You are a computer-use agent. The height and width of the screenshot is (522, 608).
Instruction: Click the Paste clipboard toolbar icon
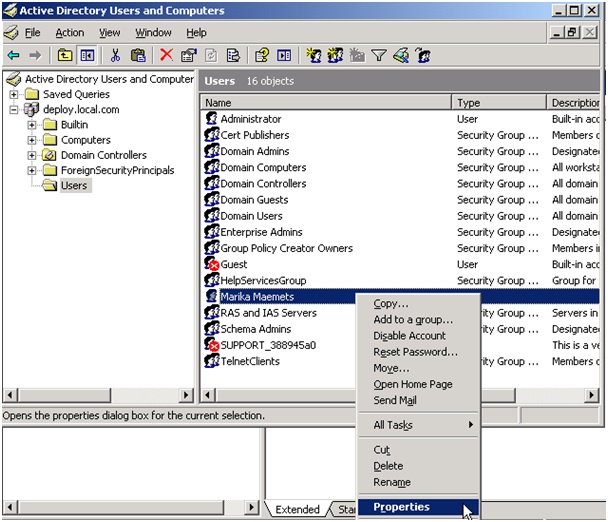point(138,55)
